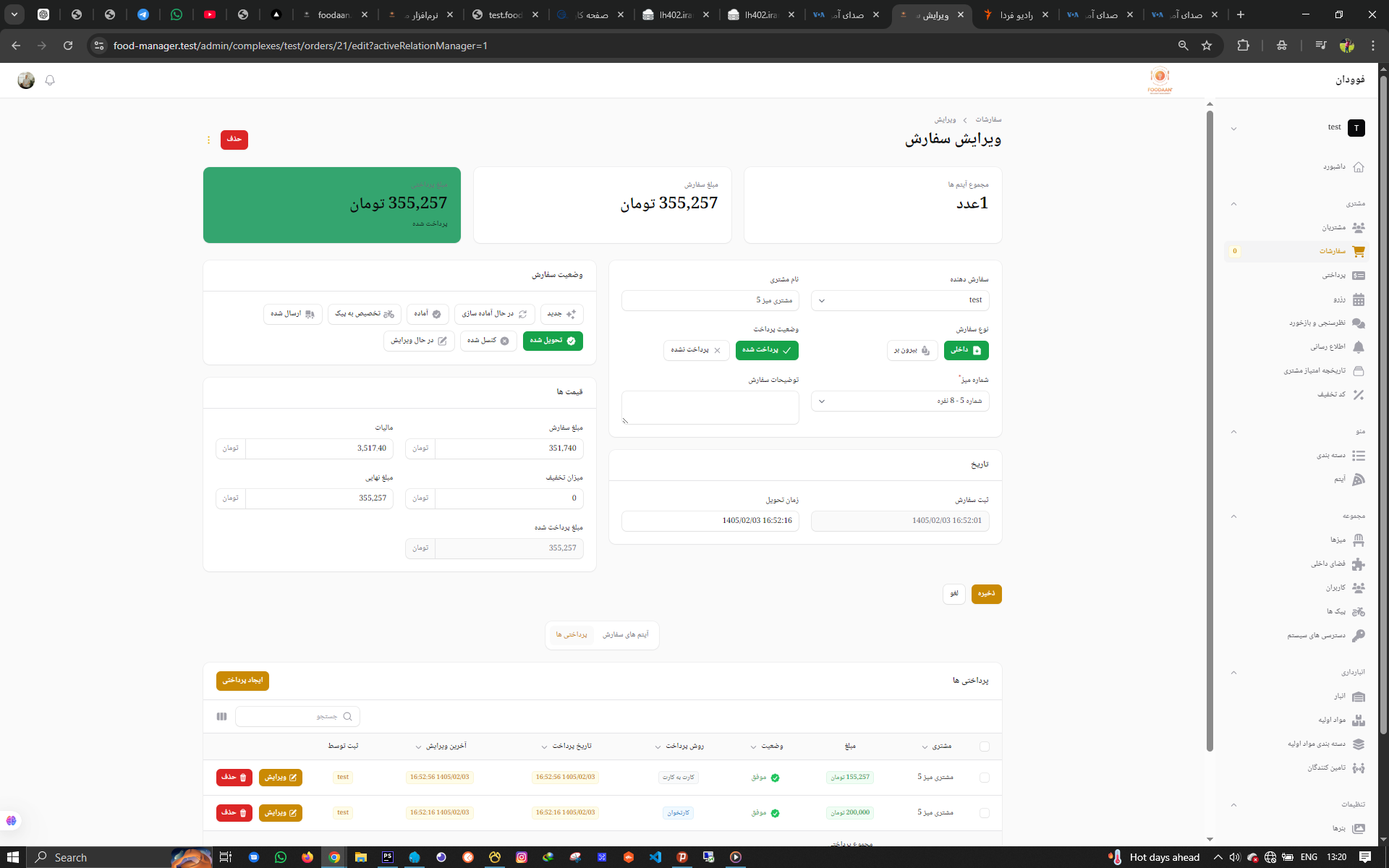Set order status to تخصیص به پیک
Viewport: 1389px width, 868px height.
click(x=365, y=314)
